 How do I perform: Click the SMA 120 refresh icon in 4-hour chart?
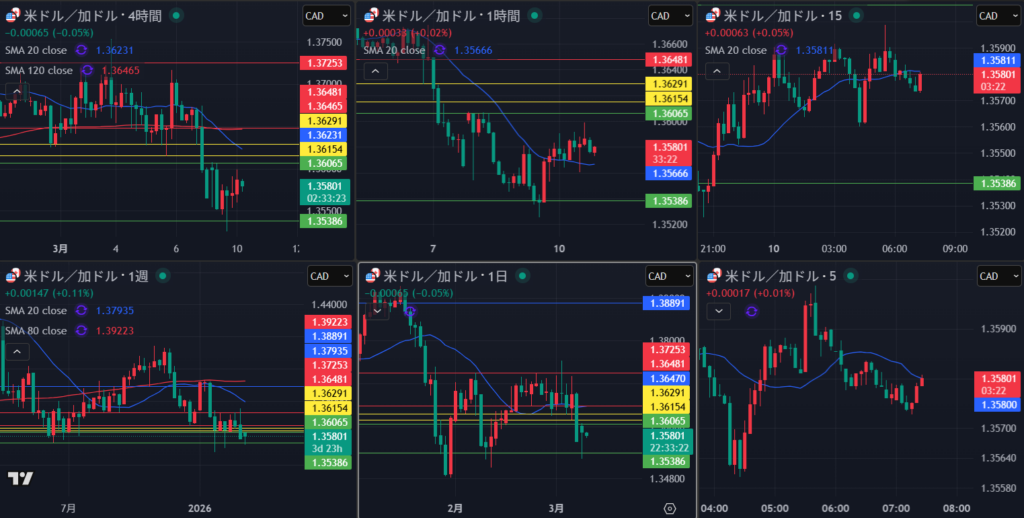(x=87, y=70)
